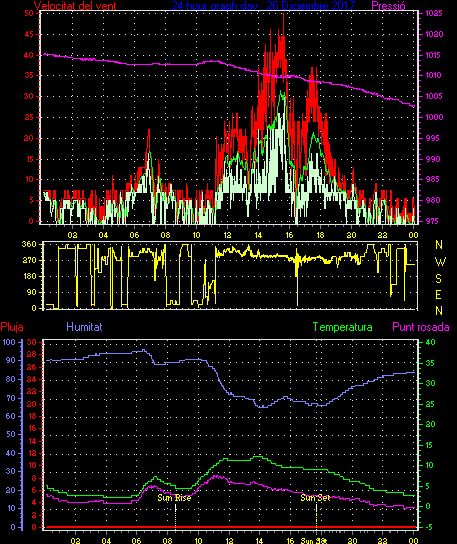Click hour label 06 under wind graph
Screen dimensions: 457x544
pos(134,235)
